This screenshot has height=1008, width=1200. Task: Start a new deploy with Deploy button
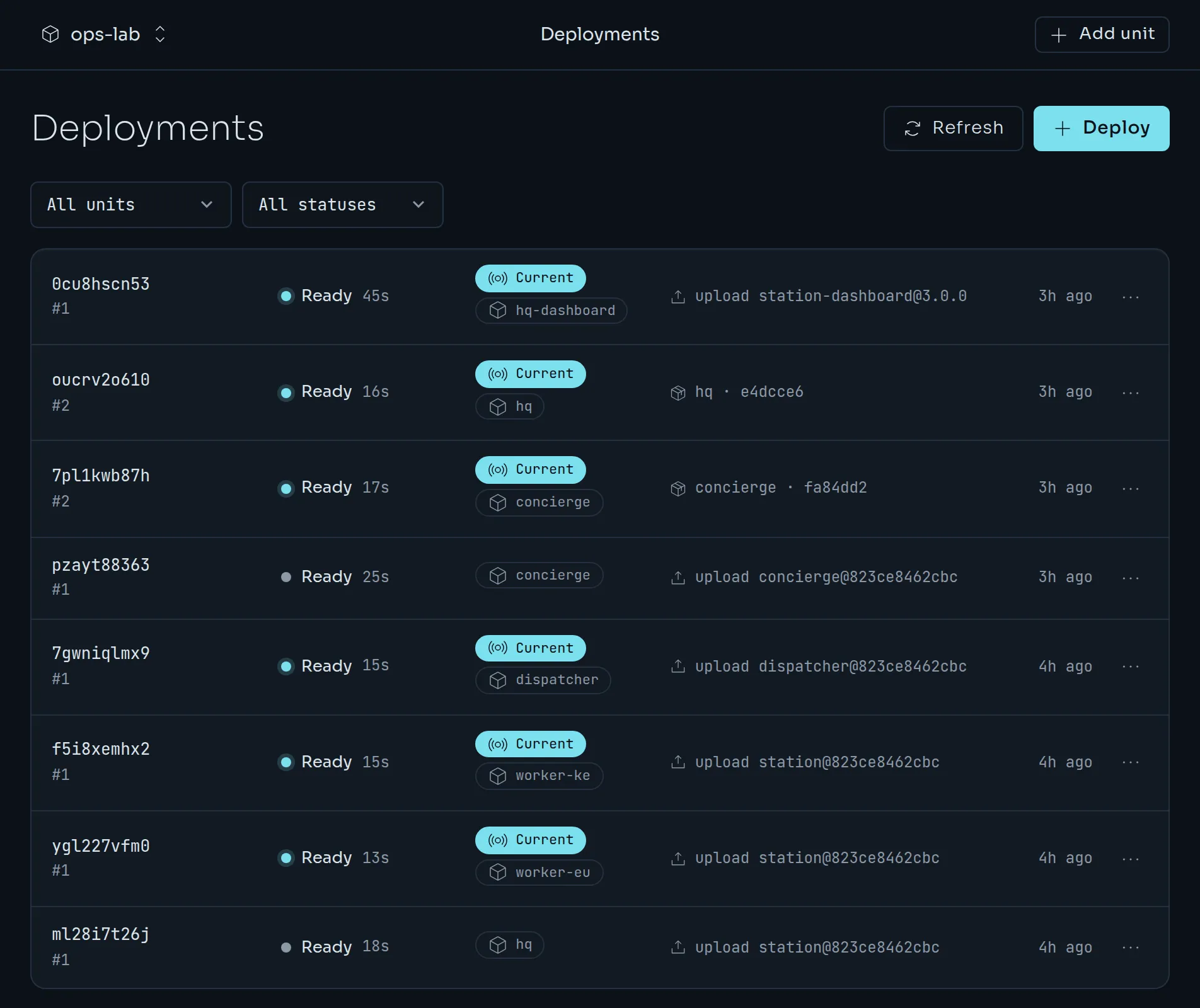tap(1101, 128)
